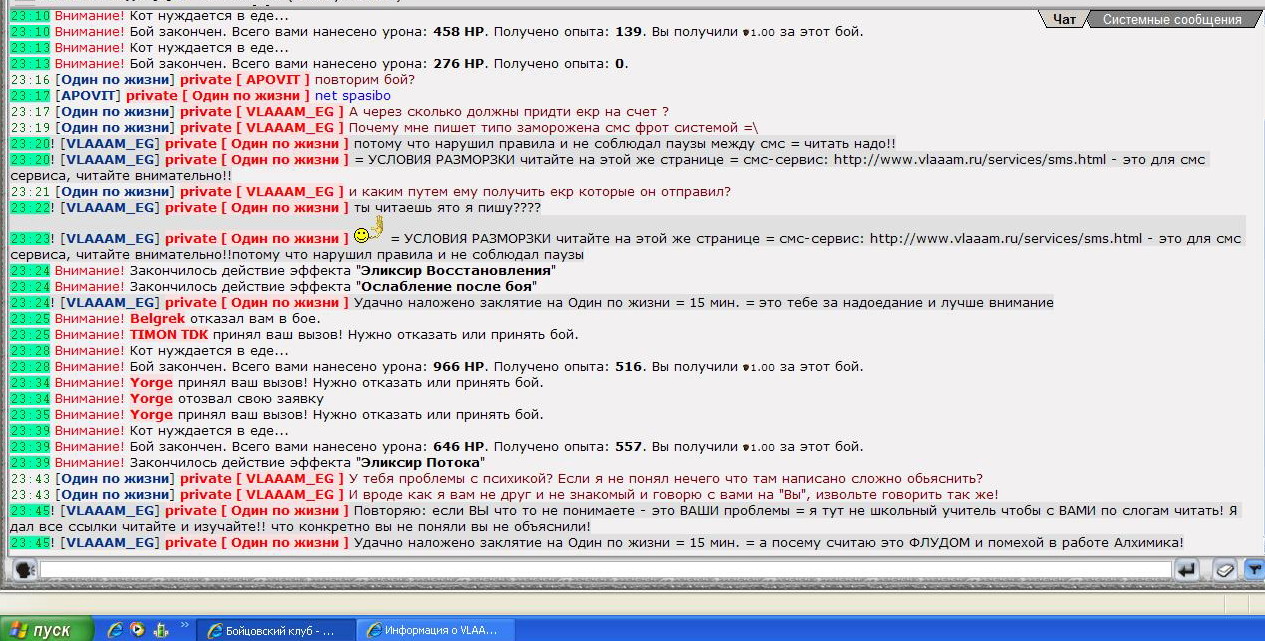Clear chat with the eraser icon
Image resolution: width=1265 pixels, height=641 pixels.
[x=1226, y=570]
